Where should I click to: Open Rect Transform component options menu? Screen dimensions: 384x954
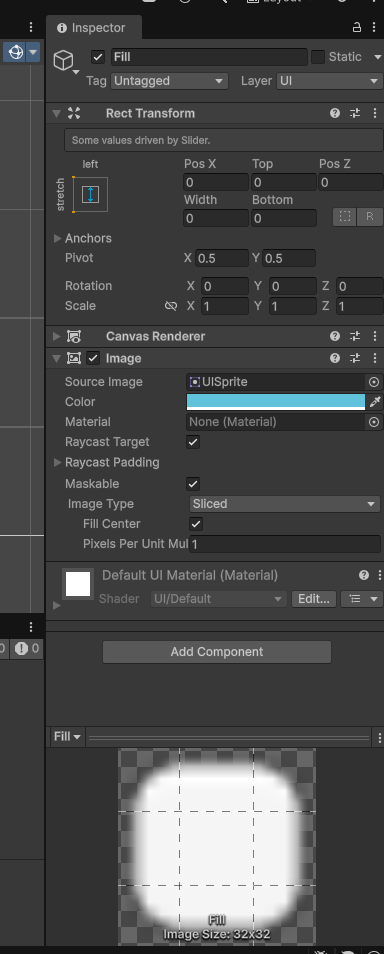(x=375, y=113)
